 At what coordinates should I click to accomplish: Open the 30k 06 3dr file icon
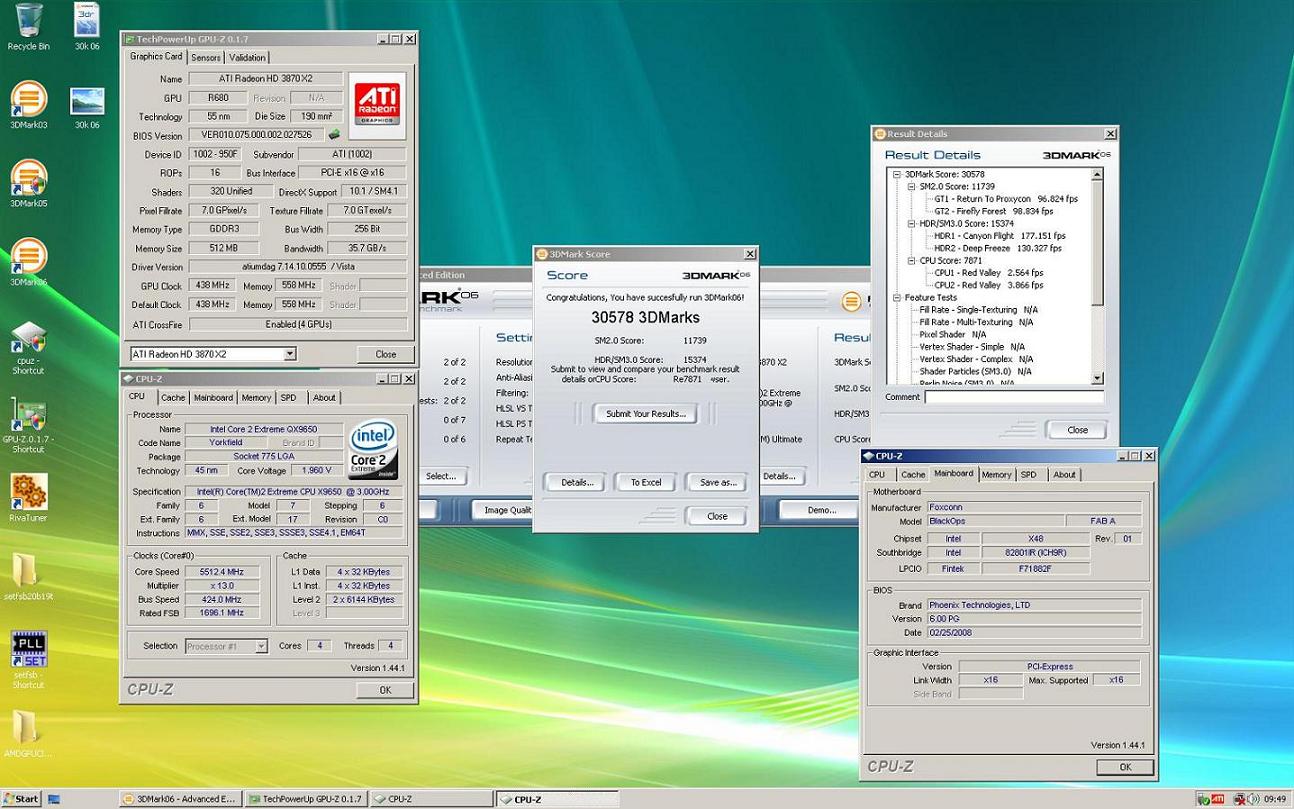(87, 26)
